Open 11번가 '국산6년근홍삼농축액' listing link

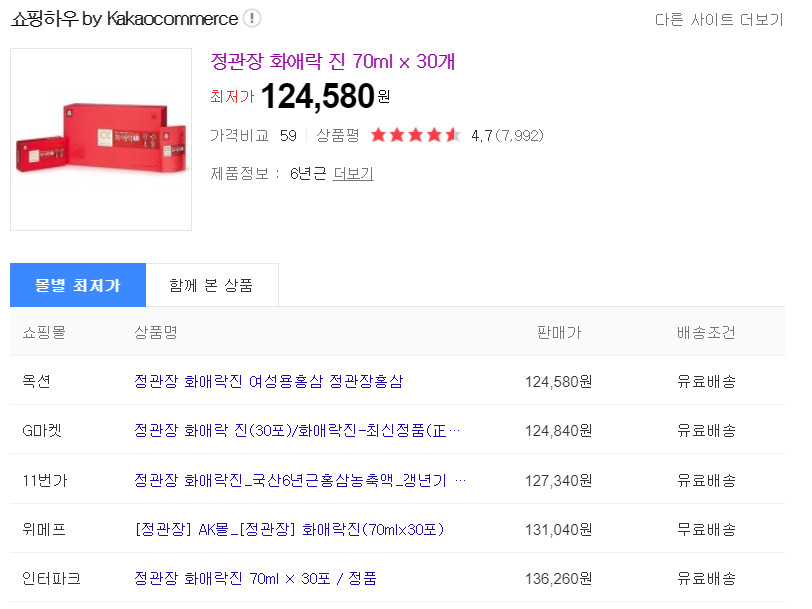pyautogui.click(x=300, y=481)
